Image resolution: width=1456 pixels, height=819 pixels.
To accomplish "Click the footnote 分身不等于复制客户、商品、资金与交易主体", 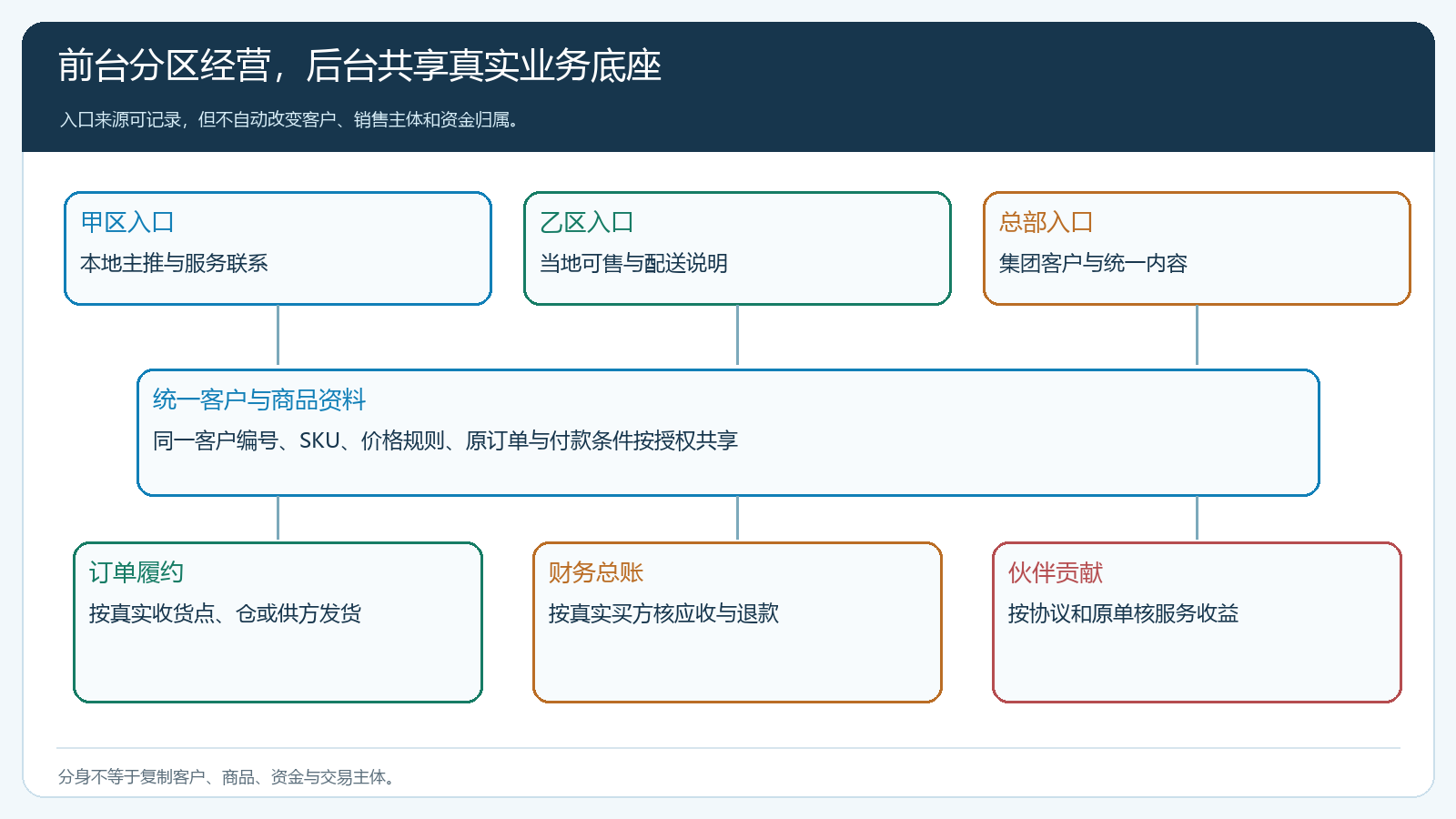I will pyautogui.click(x=227, y=777).
